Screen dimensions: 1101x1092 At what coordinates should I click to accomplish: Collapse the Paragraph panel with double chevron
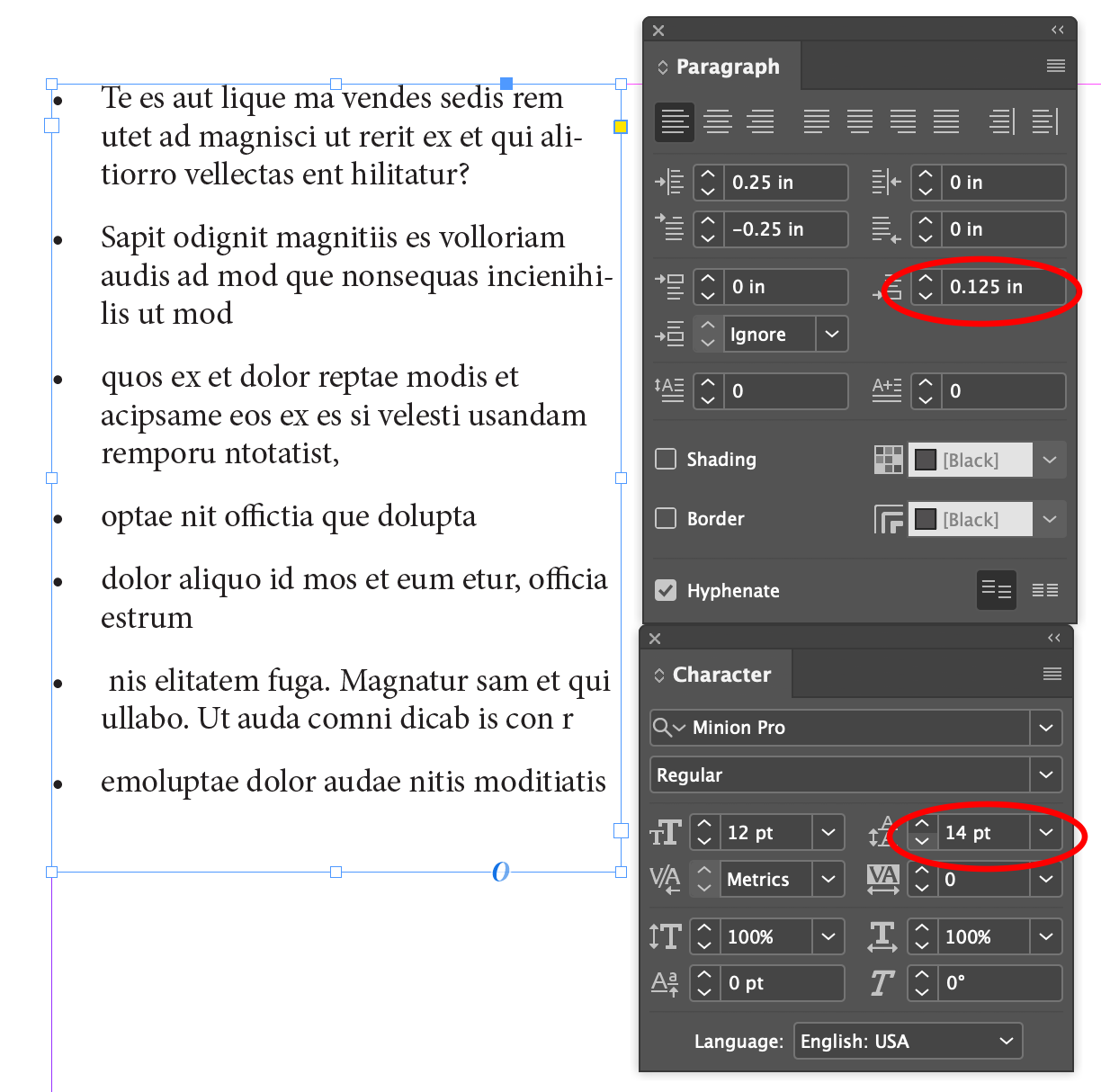1057,30
